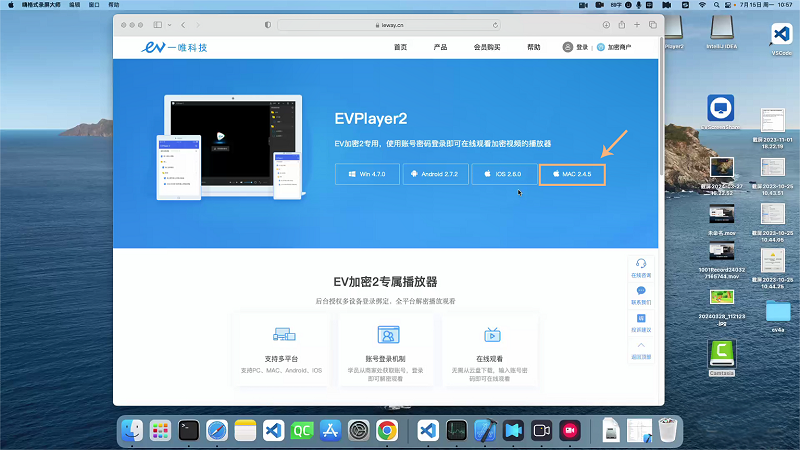
Task: Open 在线咨询 online consultation widget
Action: pos(641,268)
